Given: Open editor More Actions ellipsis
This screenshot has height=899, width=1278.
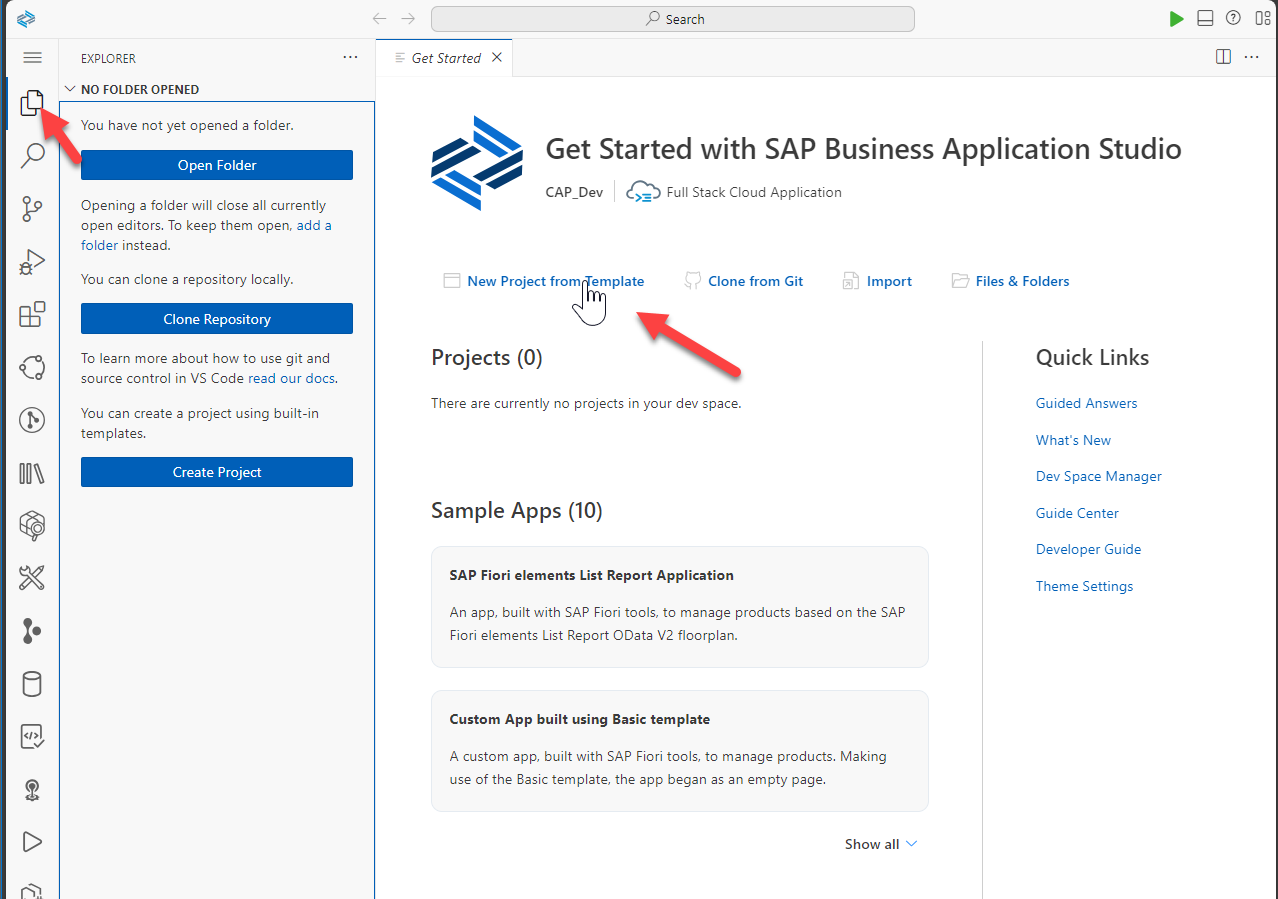Looking at the screenshot, I should (1252, 57).
